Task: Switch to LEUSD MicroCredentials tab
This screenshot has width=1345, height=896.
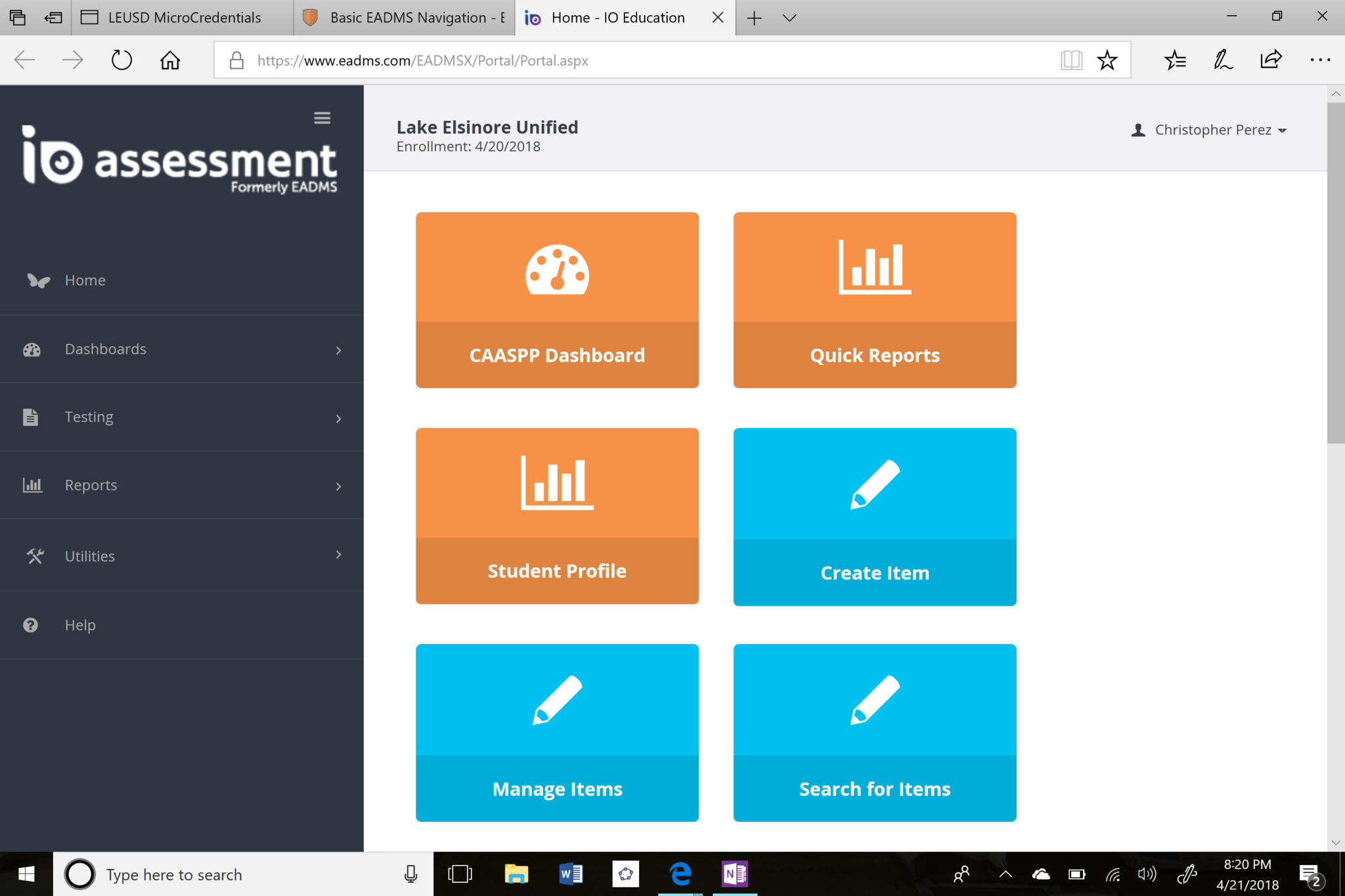Action: point(184,18)
